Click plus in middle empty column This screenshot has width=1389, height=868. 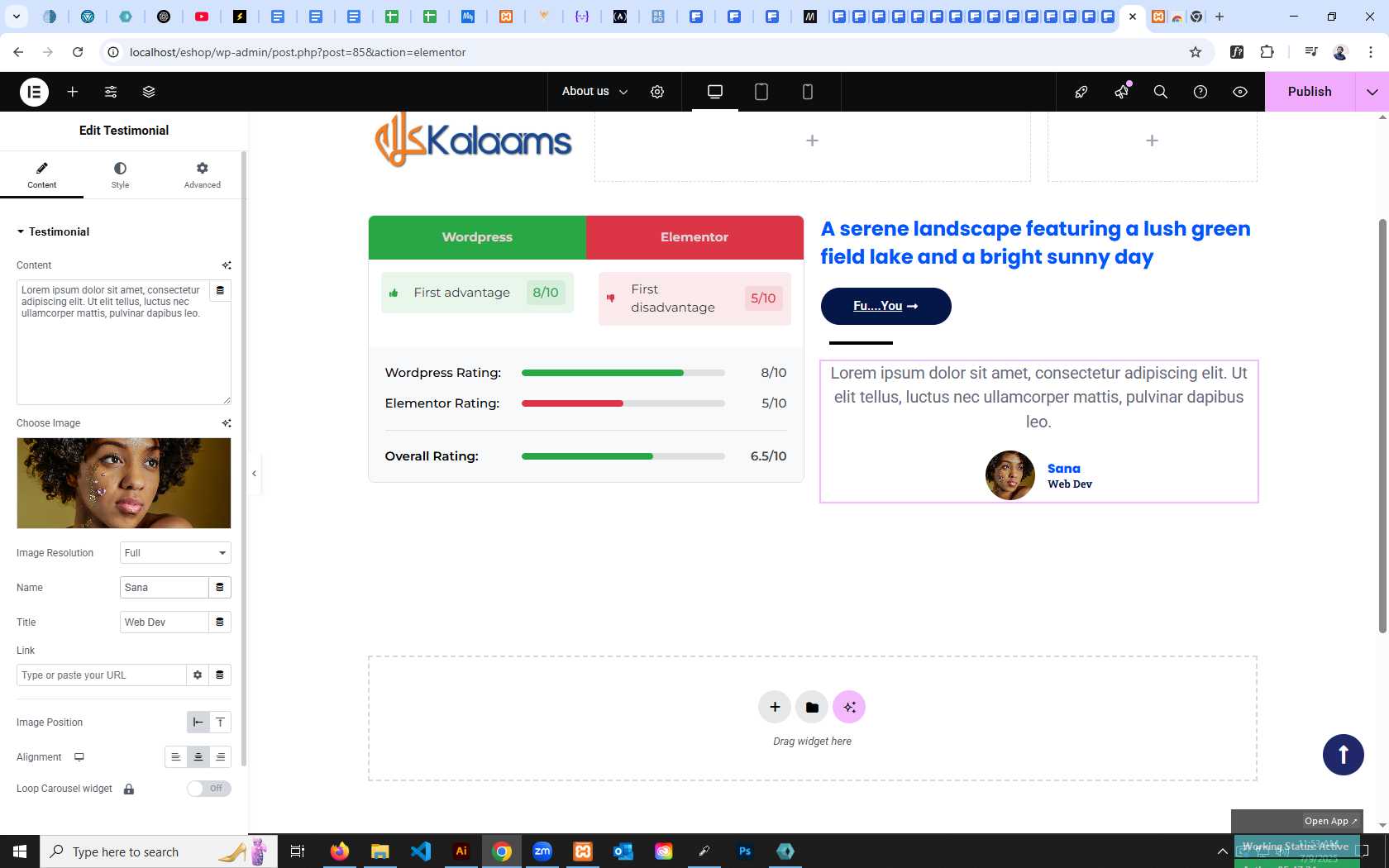pyautogui.click(x=813, y=141)
